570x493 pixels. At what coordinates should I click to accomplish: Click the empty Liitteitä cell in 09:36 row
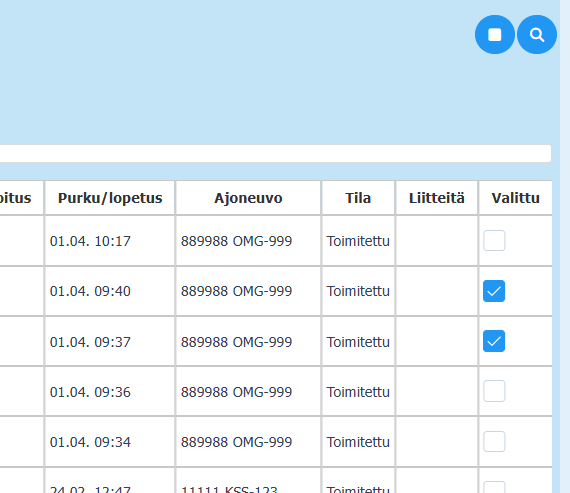tap(437, 392)
